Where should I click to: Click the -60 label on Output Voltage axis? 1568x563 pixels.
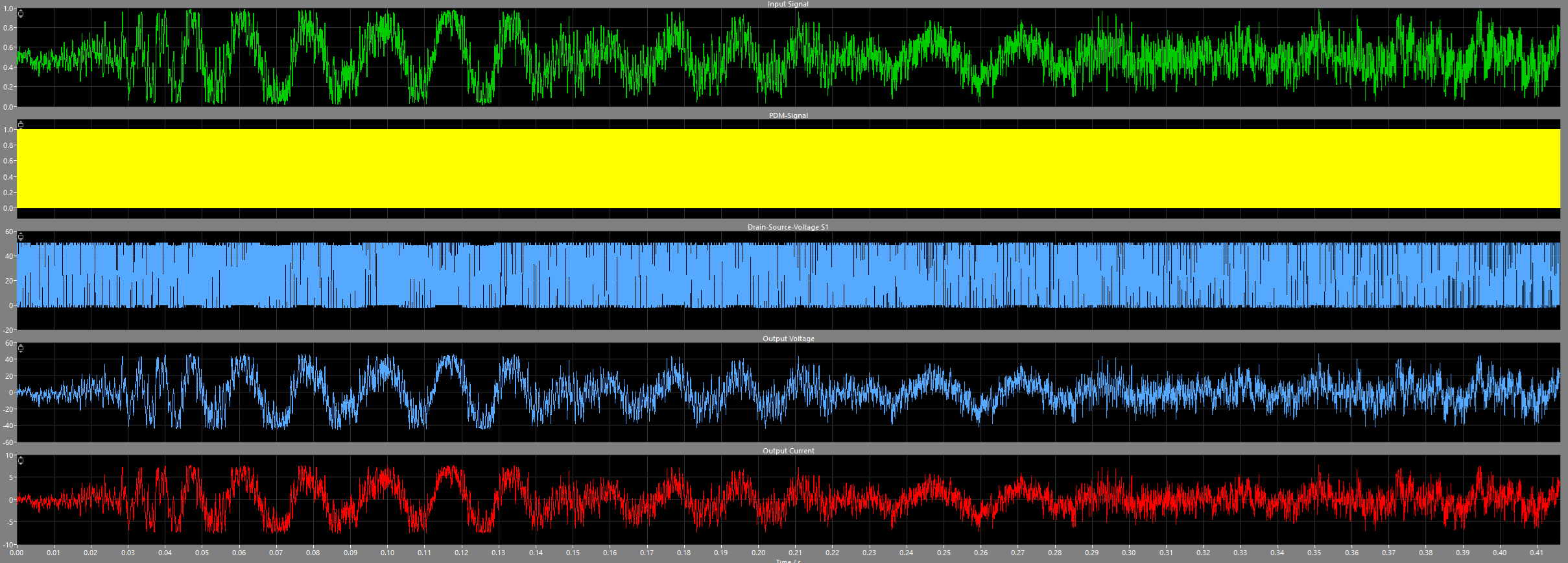(8, 442)
